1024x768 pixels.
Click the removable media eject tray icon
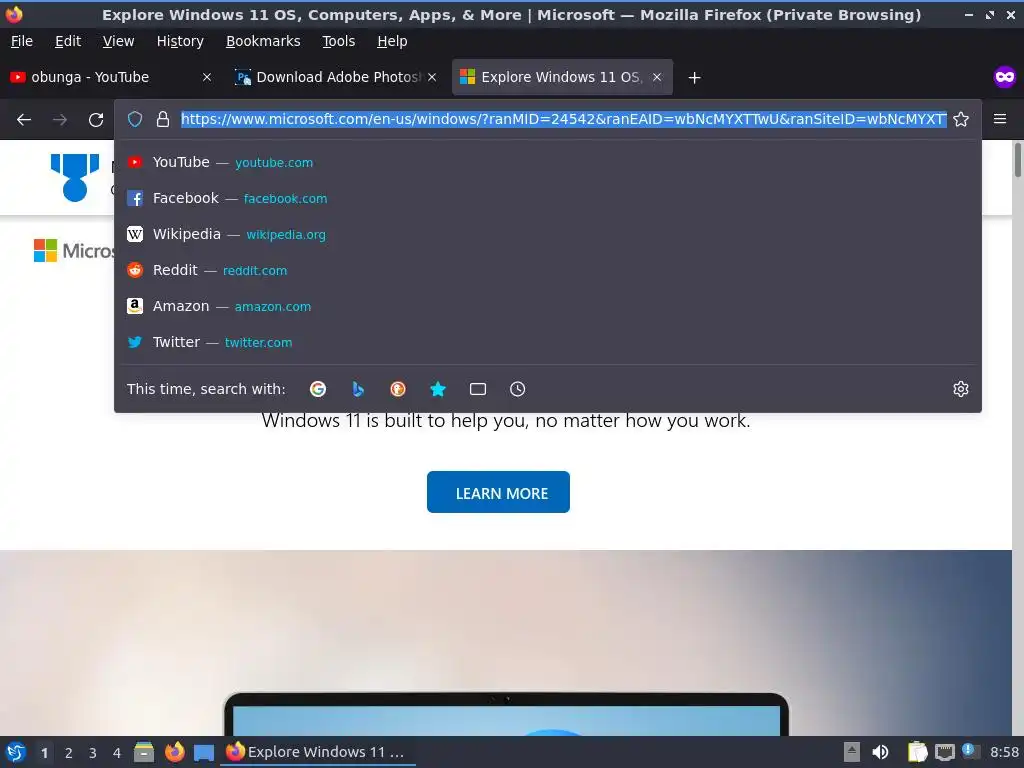pyautogui.click(x=852, y=752)
